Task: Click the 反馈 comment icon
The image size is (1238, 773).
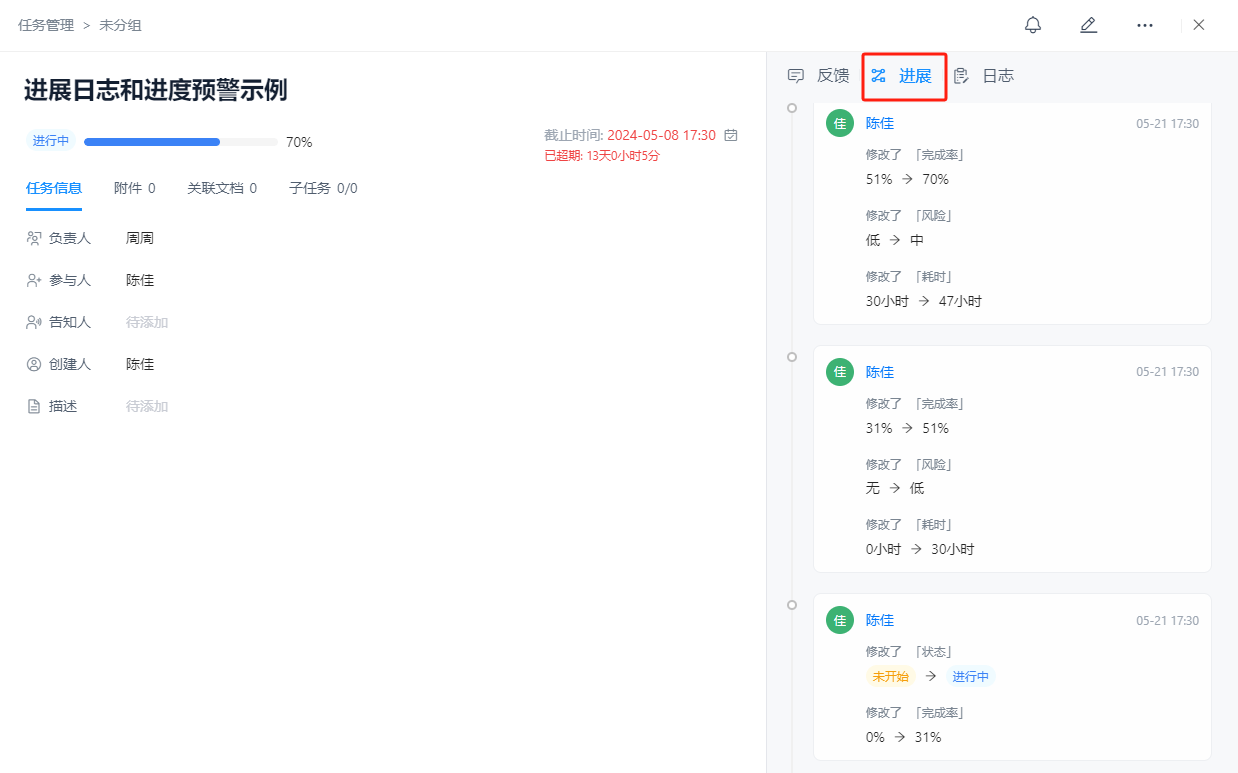Action: (796, 75)
